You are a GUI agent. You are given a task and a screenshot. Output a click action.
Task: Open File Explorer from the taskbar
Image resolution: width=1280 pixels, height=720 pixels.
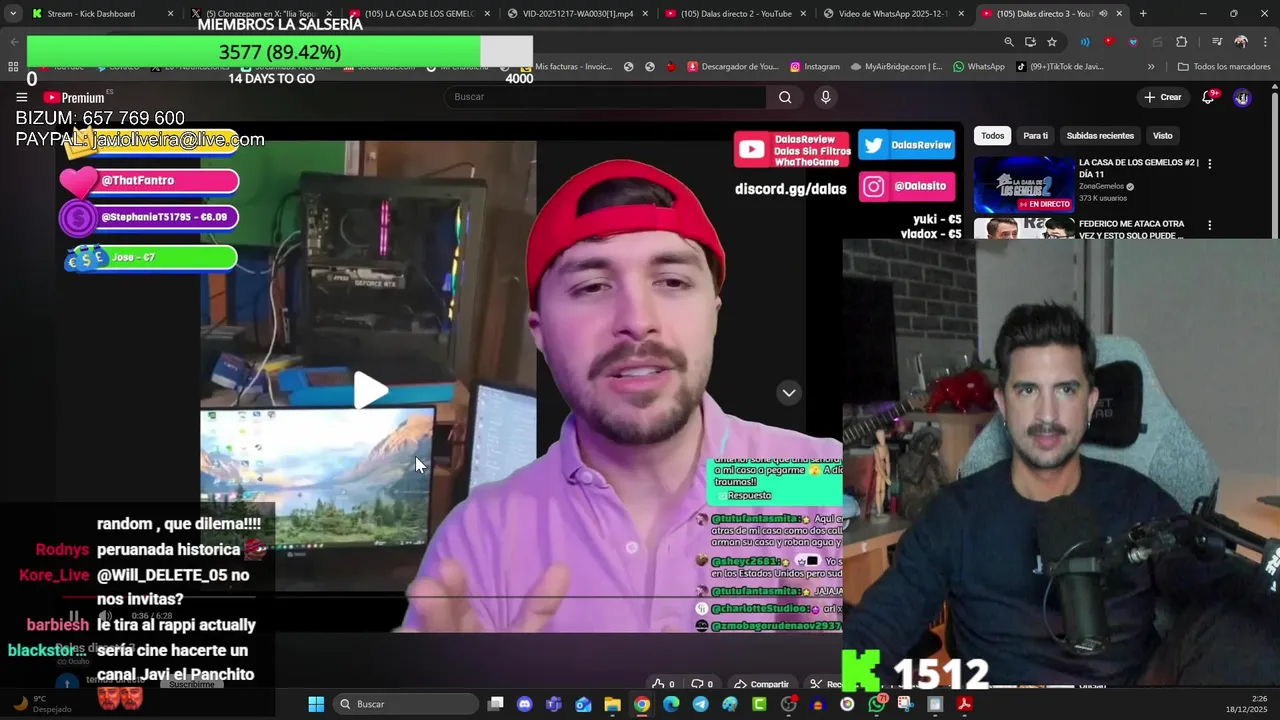pyautogui.click(x=612, y=704)
